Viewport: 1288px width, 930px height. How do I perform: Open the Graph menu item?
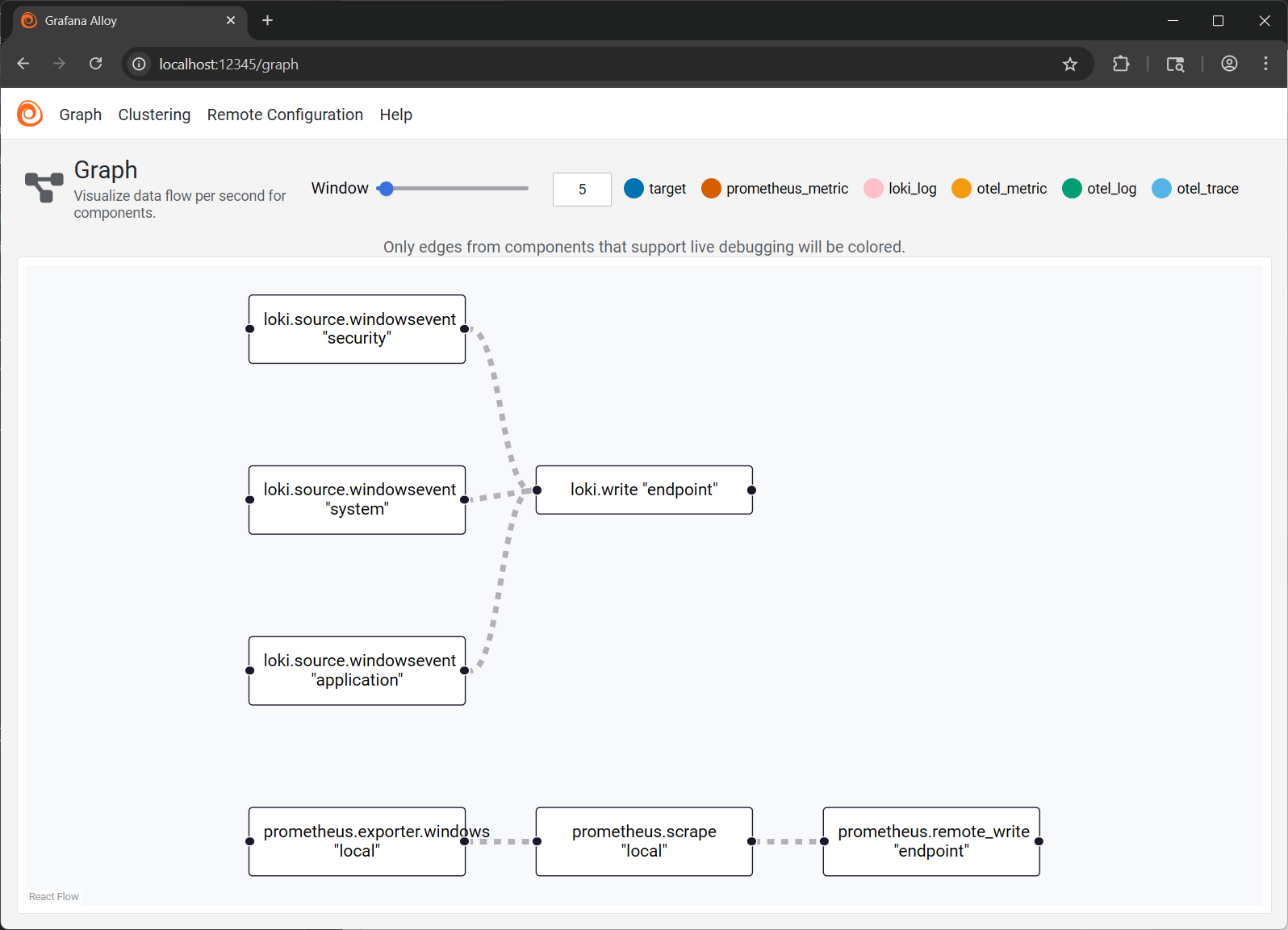[x=81, y=115]
